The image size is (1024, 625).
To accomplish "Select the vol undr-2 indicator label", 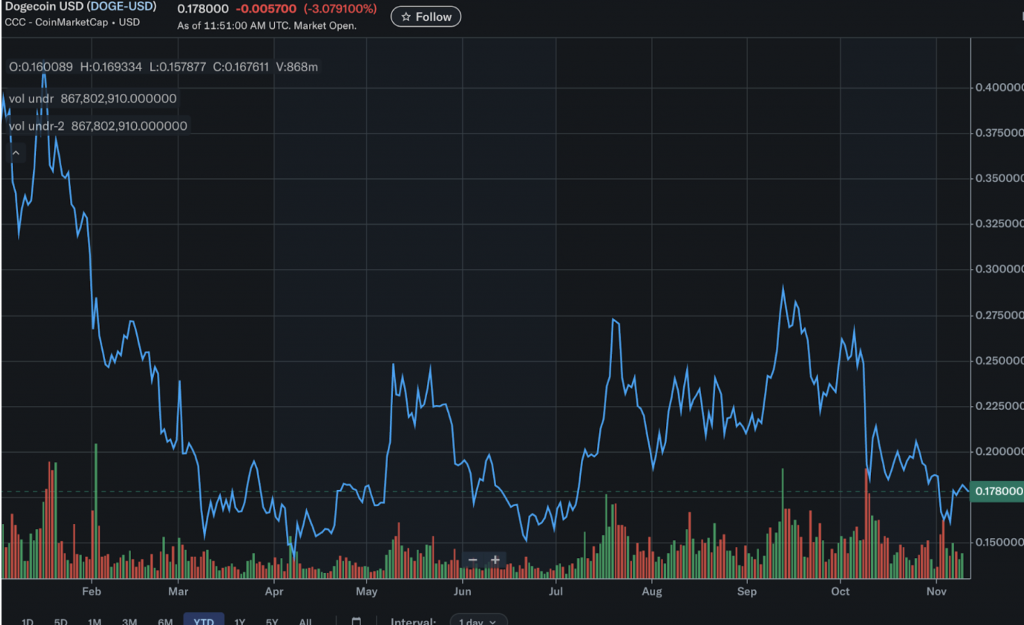I will point(36,126).
